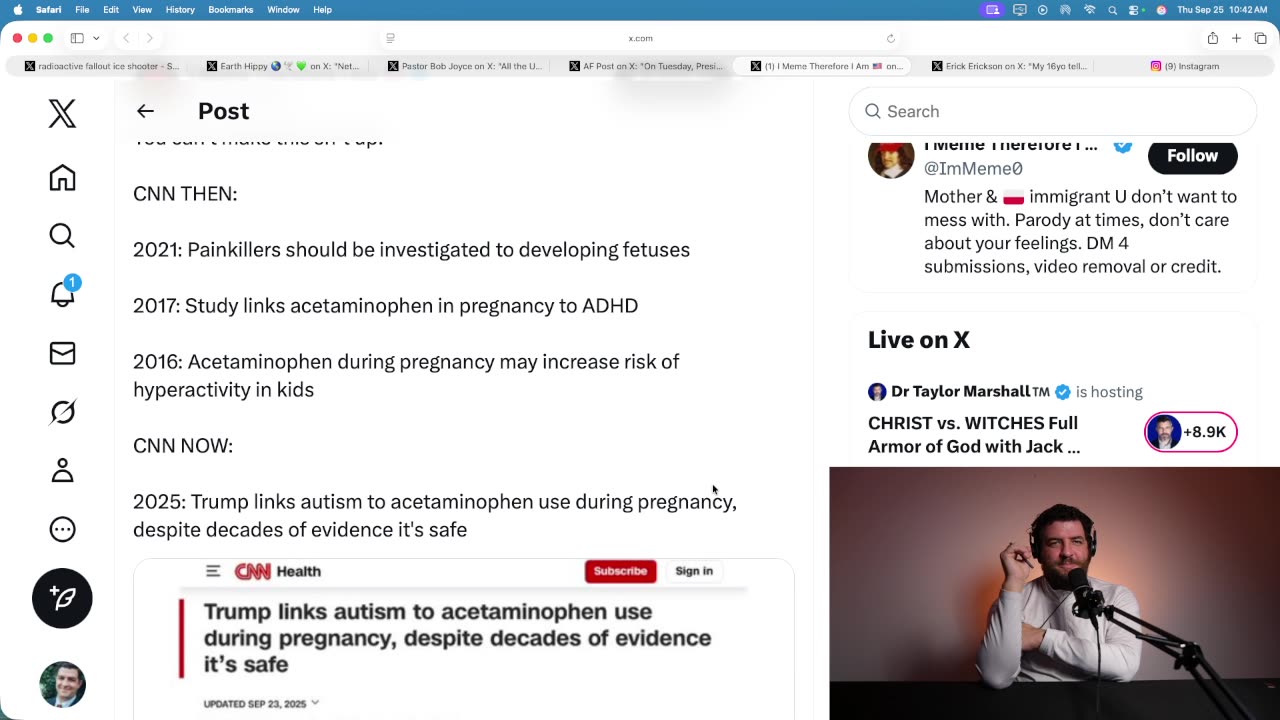
Task: Open the tab group dropdown arrow
Action: pyautogui.click(x=96, y=38)
